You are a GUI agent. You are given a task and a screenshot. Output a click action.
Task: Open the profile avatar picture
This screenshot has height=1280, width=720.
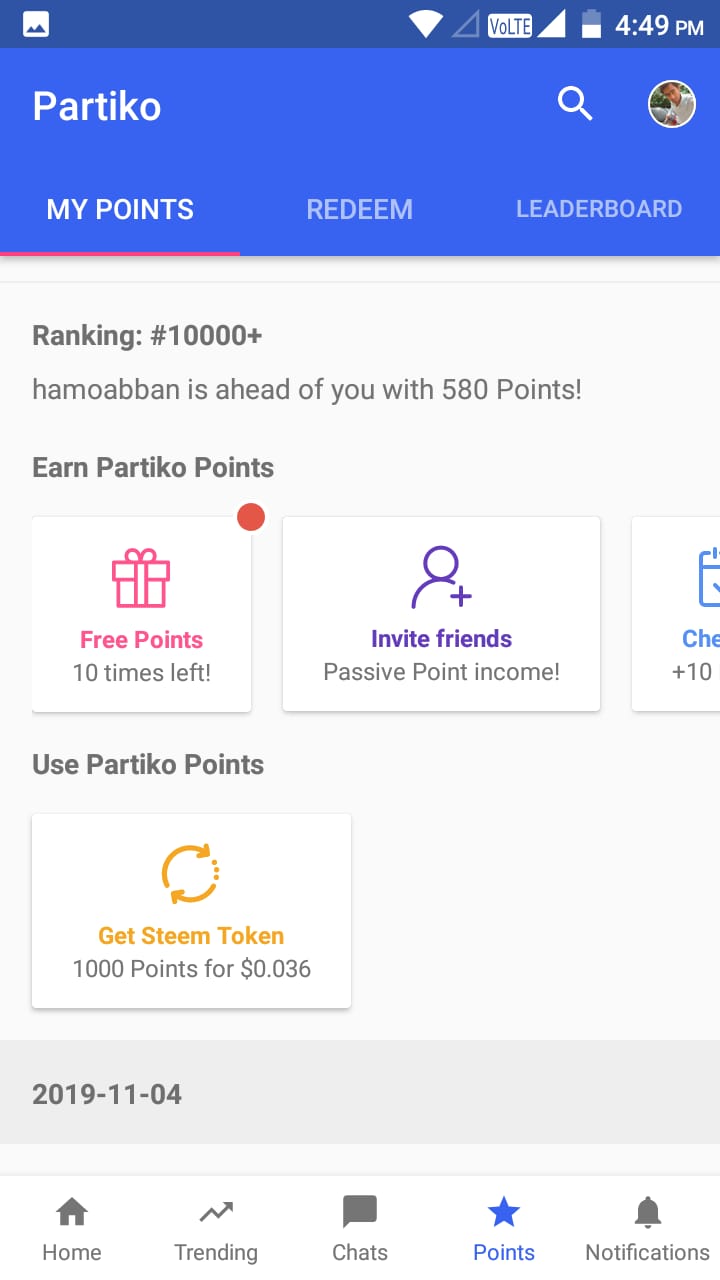[672, 104]
